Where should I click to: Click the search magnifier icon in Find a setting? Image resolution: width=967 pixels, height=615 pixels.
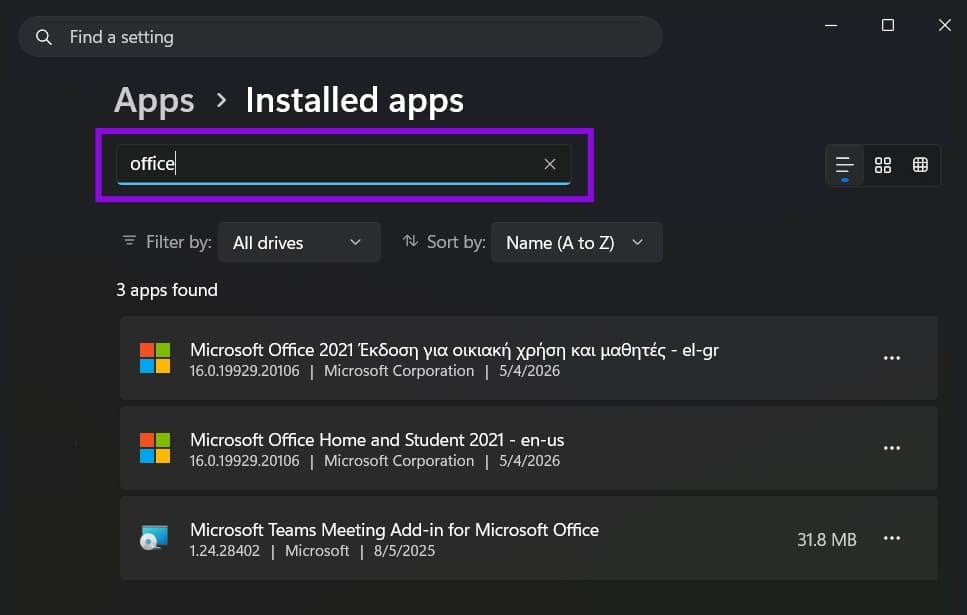coord(44,37)
